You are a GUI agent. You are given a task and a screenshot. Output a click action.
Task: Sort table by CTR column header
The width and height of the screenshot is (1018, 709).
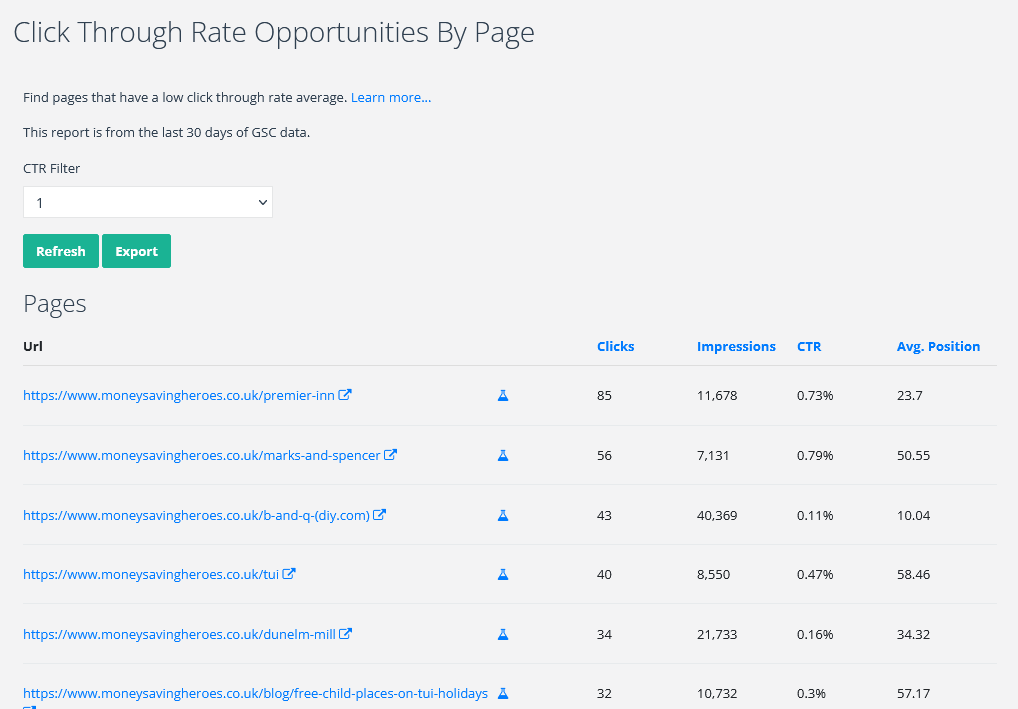[809, 347]
